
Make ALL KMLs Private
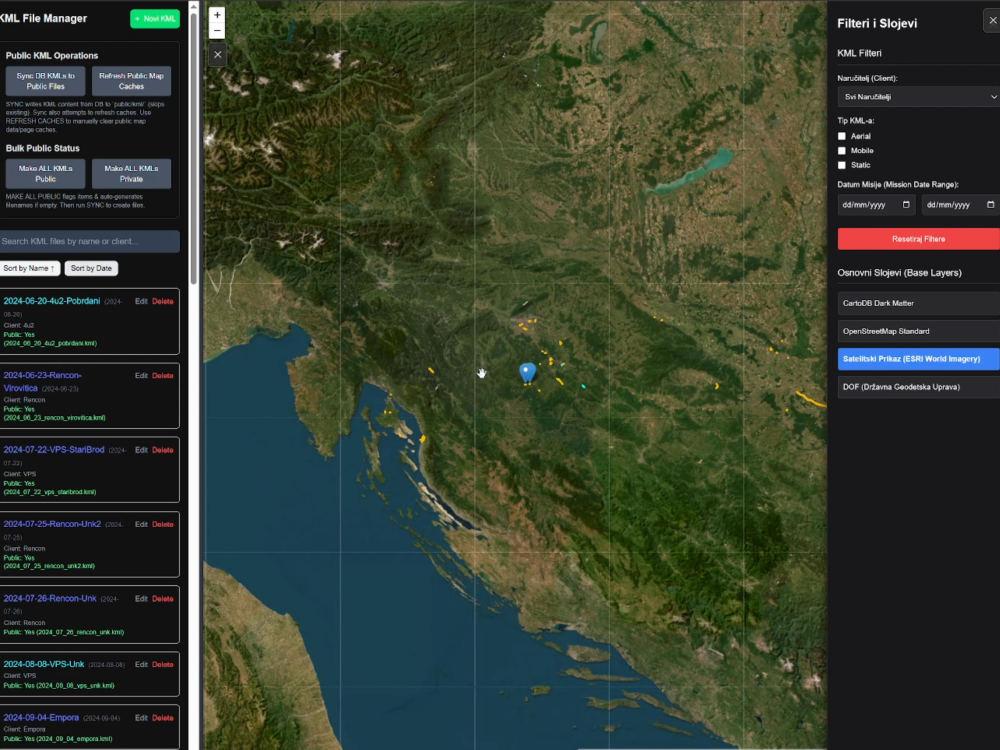pyautogui.click(x=131, y=173)
